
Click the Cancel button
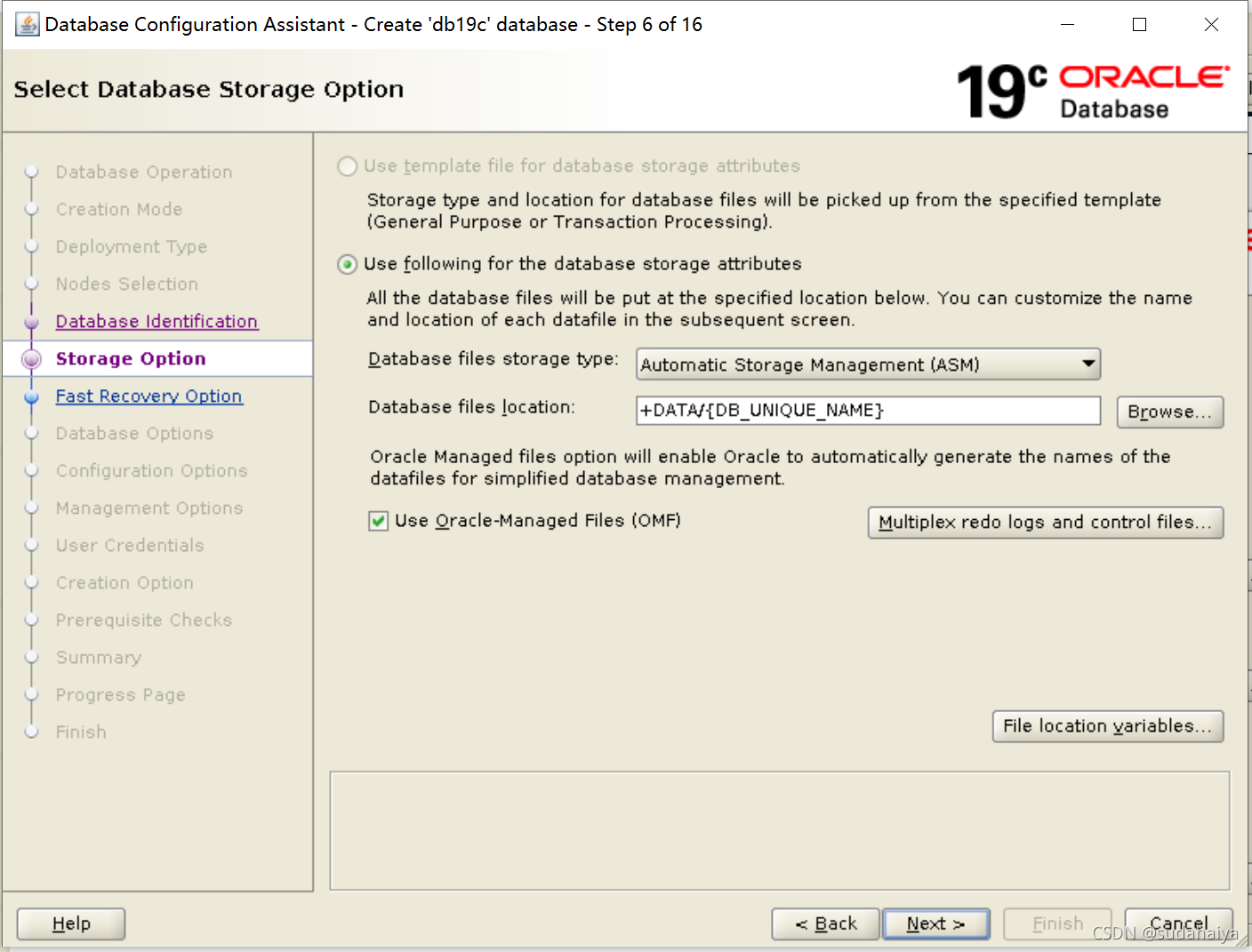[x=1179, y=924]
